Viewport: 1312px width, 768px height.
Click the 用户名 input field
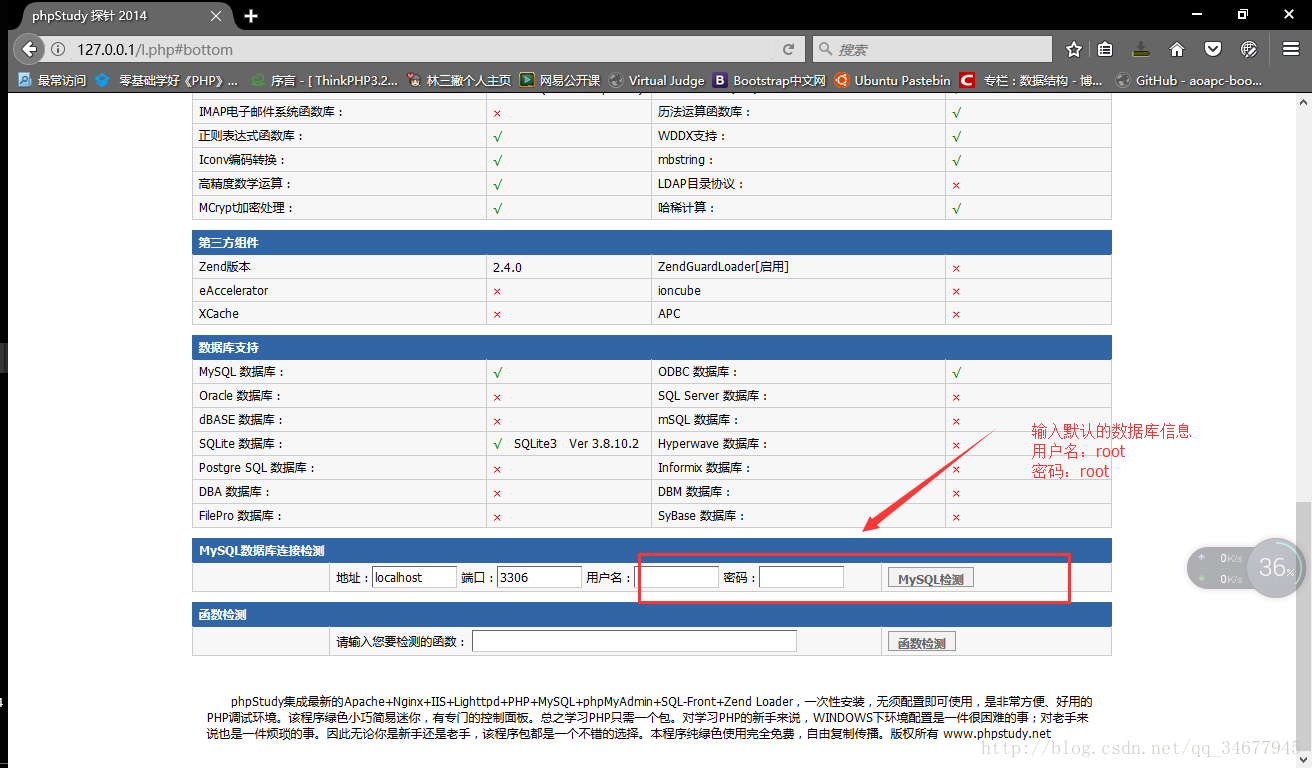click(676, 577)
